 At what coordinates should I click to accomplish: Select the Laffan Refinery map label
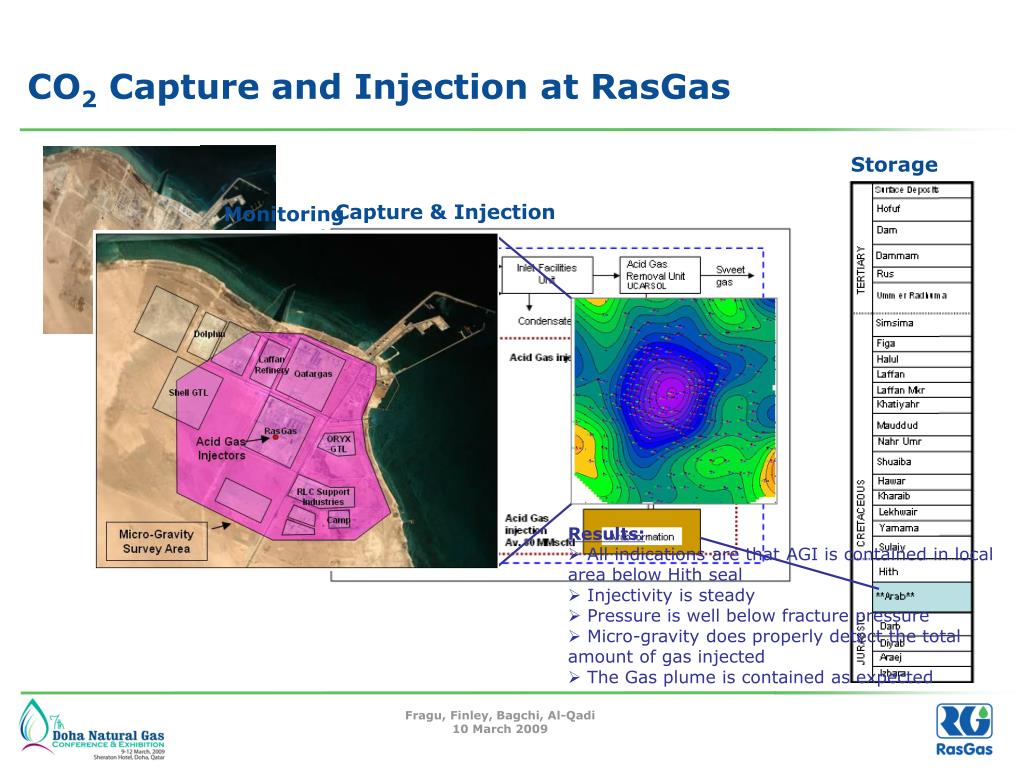click(x=272, y=364)
